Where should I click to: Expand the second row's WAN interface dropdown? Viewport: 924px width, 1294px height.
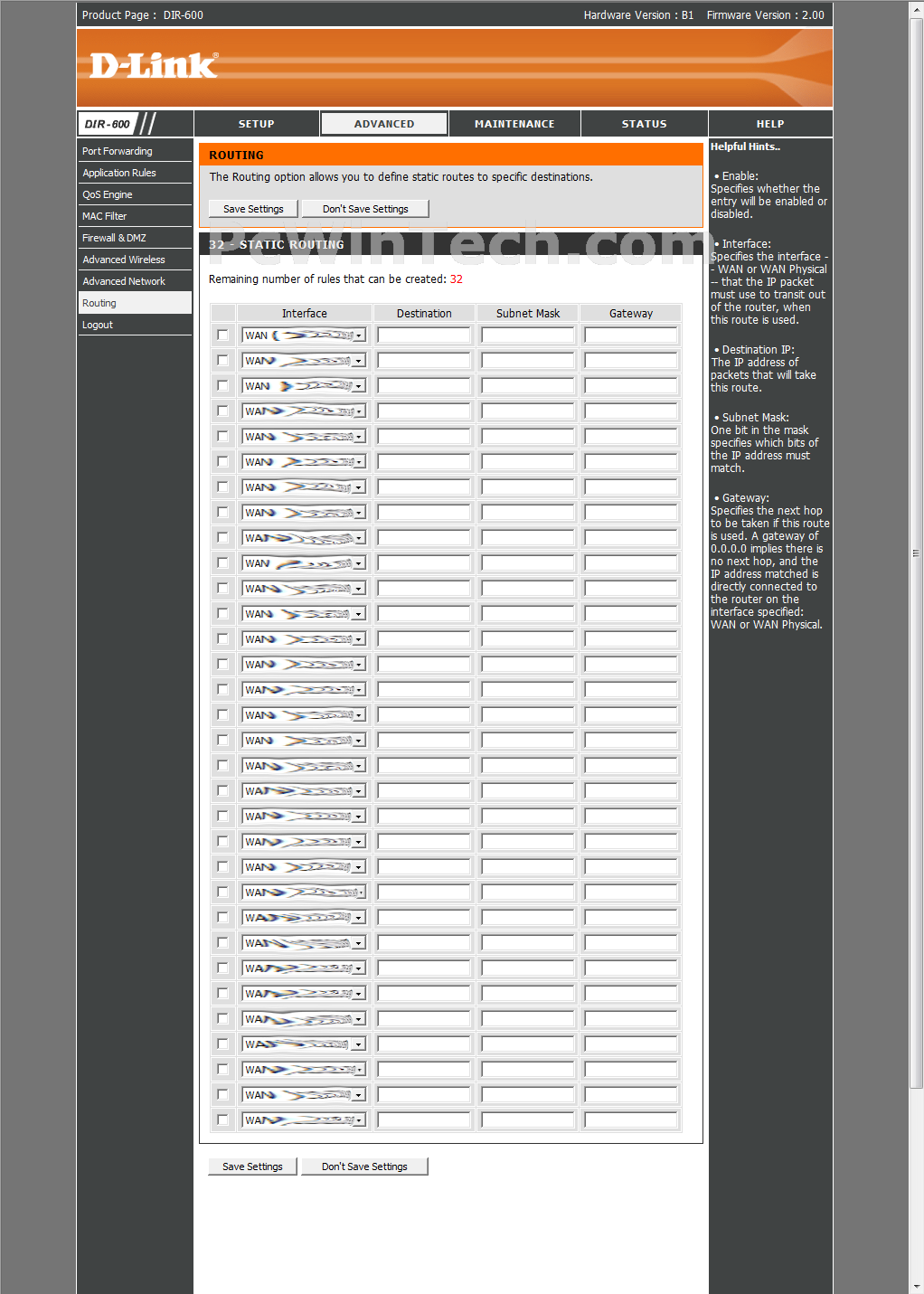[304, 361]
